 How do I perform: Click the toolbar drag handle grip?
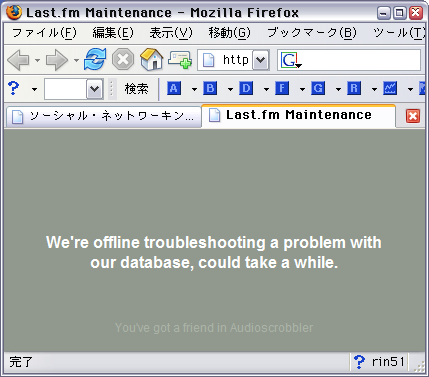112,89
